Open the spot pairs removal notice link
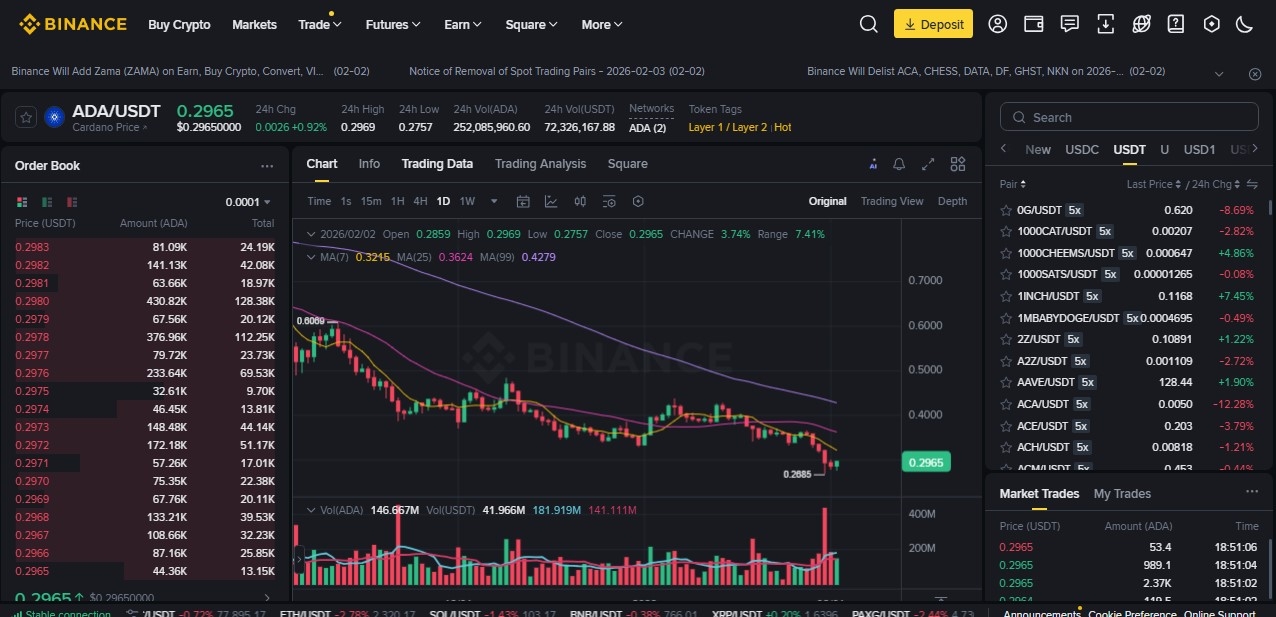 pyautogui.click(x=557, y=72)
